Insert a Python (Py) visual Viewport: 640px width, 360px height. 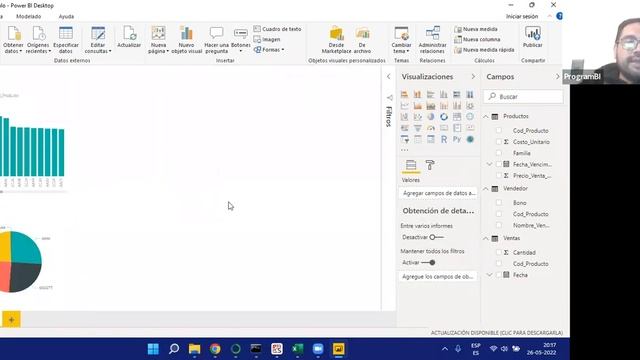457,140
